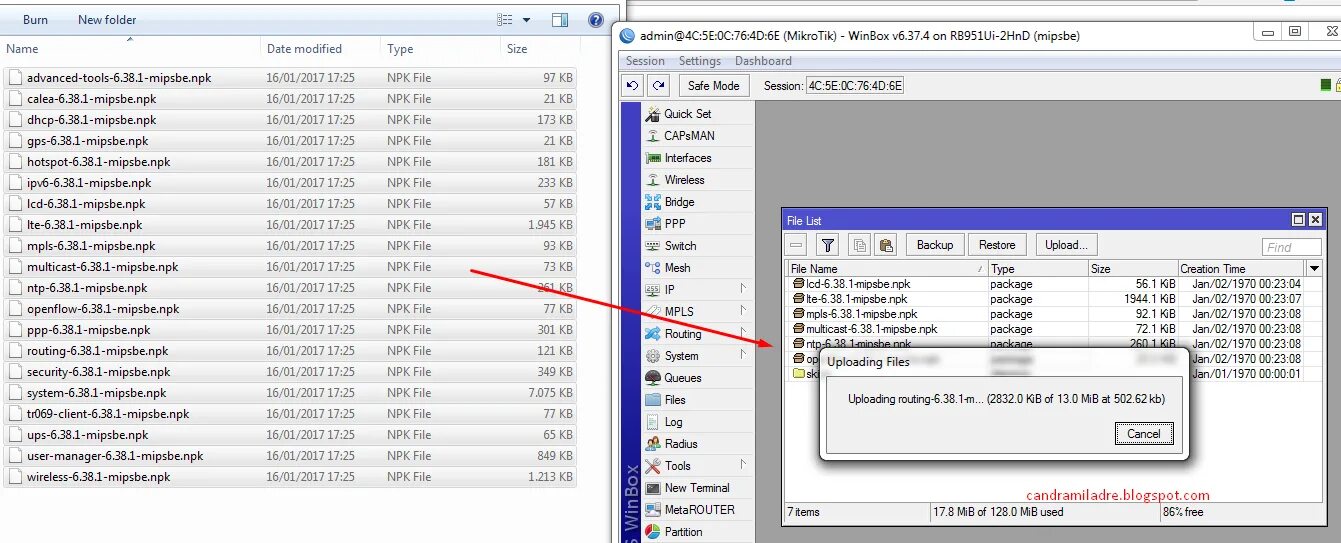Select system-6.38.1-mipsbe.npk in Explorer
Screen dimensions: 1341x543
click(290, 393)
